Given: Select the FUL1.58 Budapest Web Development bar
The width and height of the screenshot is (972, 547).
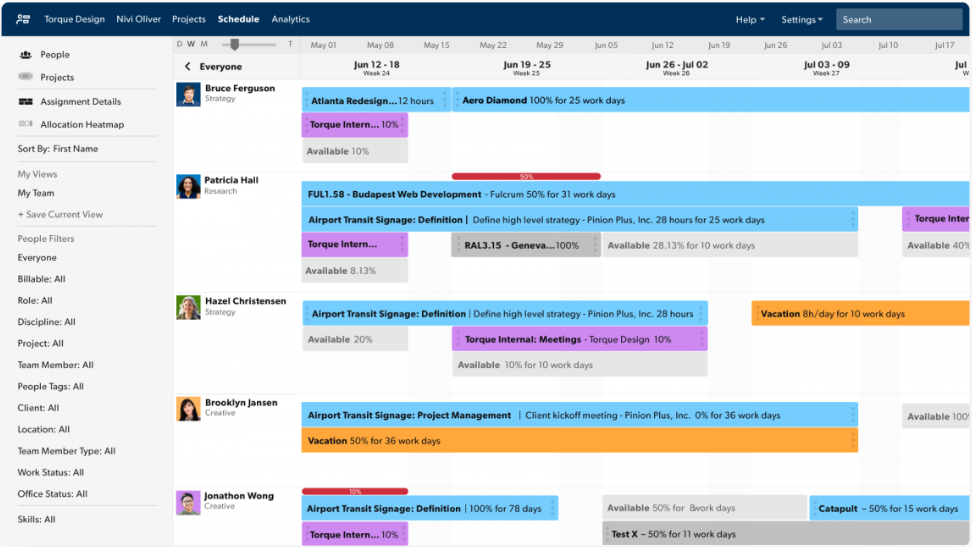Looking at the screenshot, I should click(636, 194).
